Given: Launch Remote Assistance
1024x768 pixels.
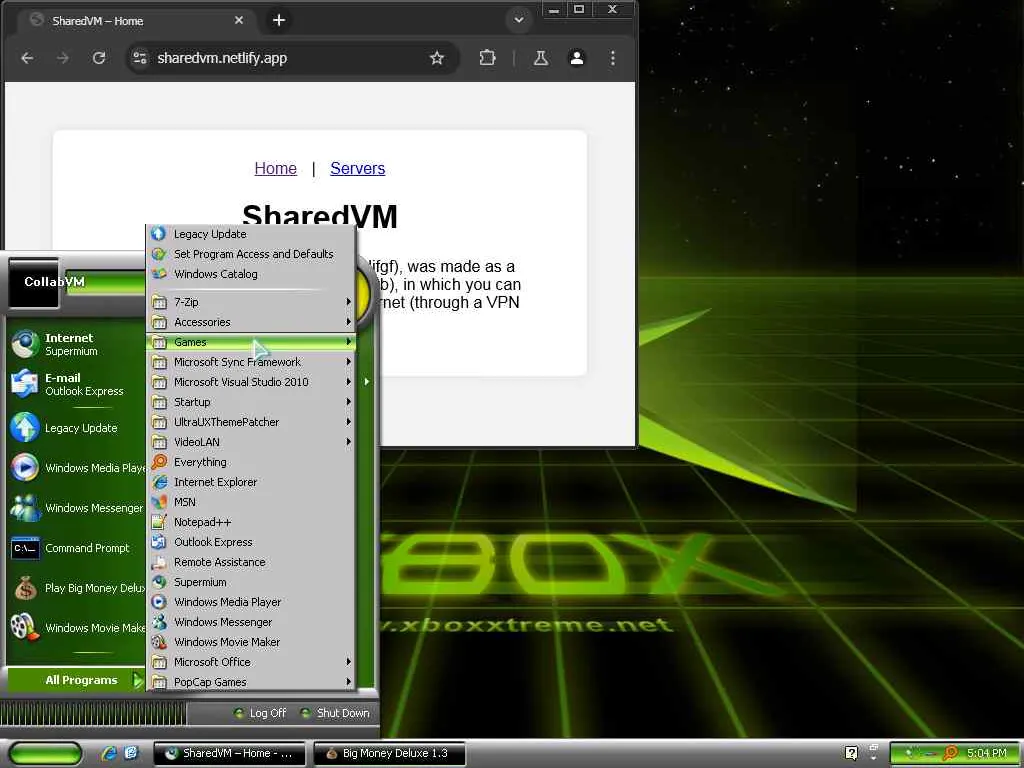Looking at the screenshot, I should click(x=251, y=562).
